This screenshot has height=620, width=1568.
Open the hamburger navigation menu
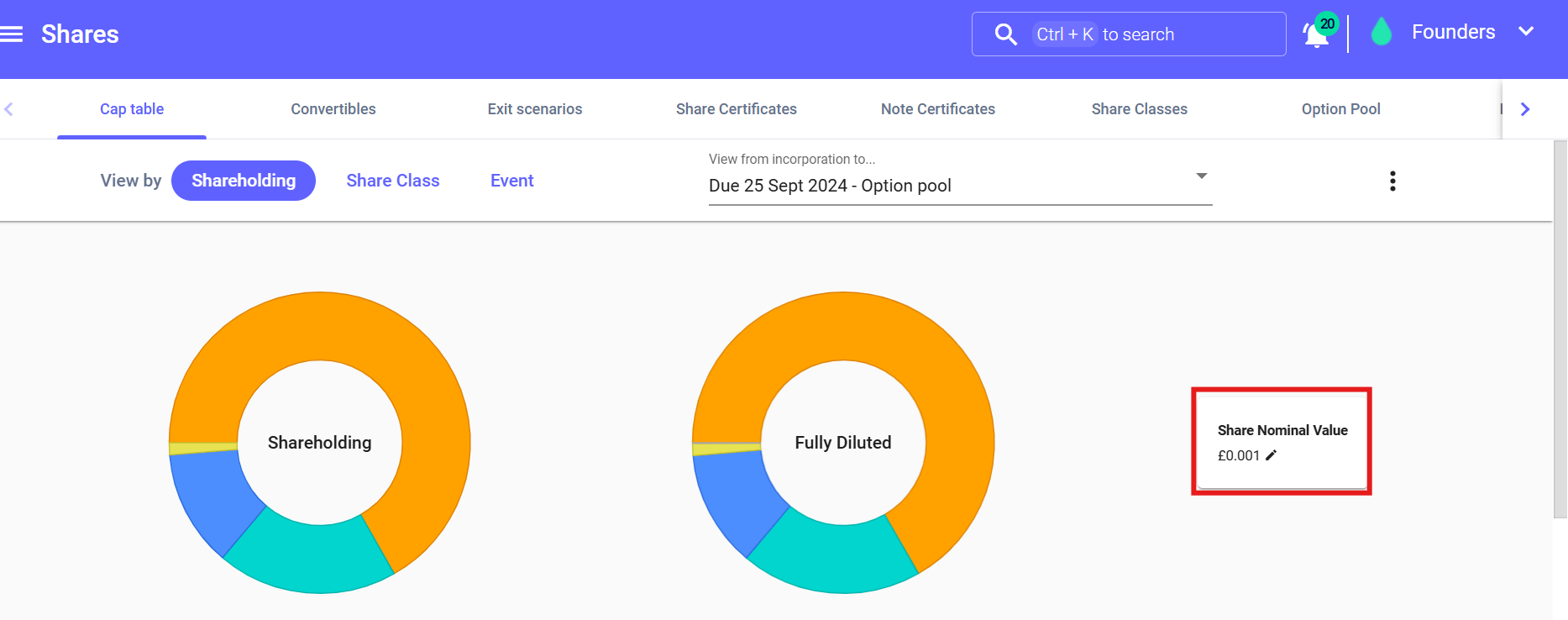click(12, 34)
